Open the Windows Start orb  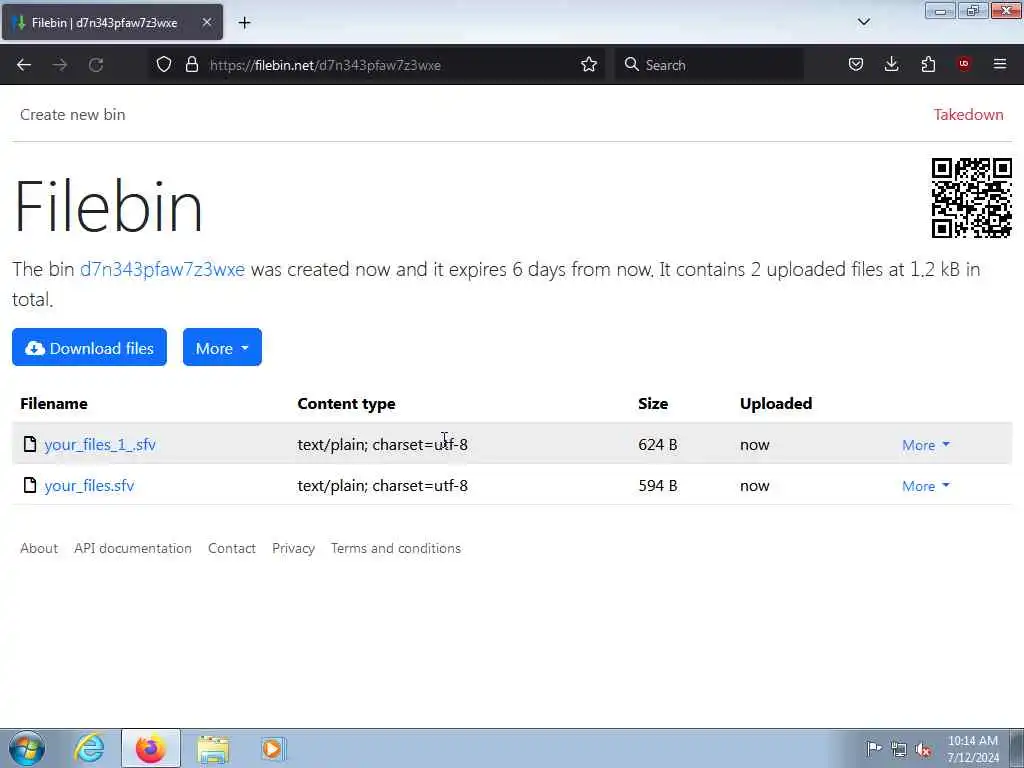27,748
